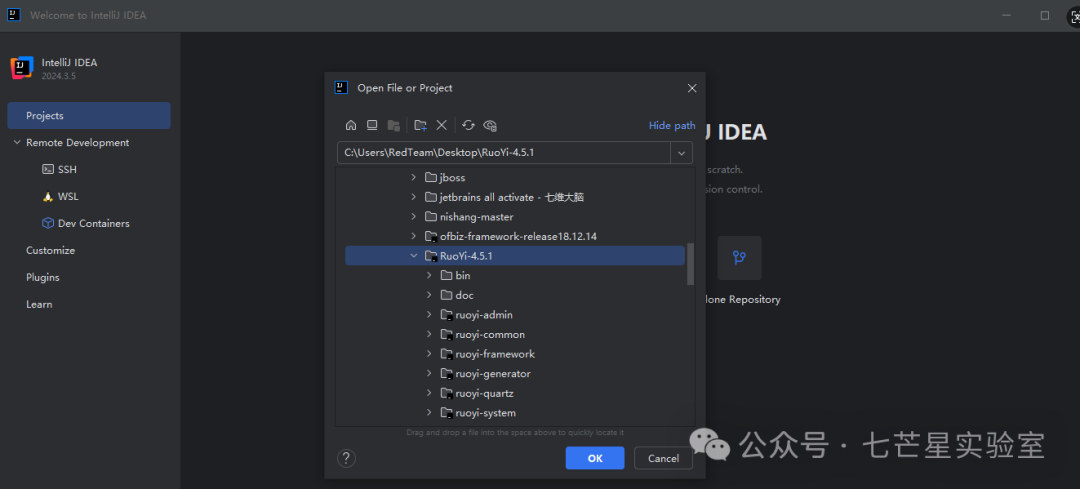Screen dimensions: 1080x489
Task: Select RuoYi-4.5.1 project folder
Action: [515, 256]
